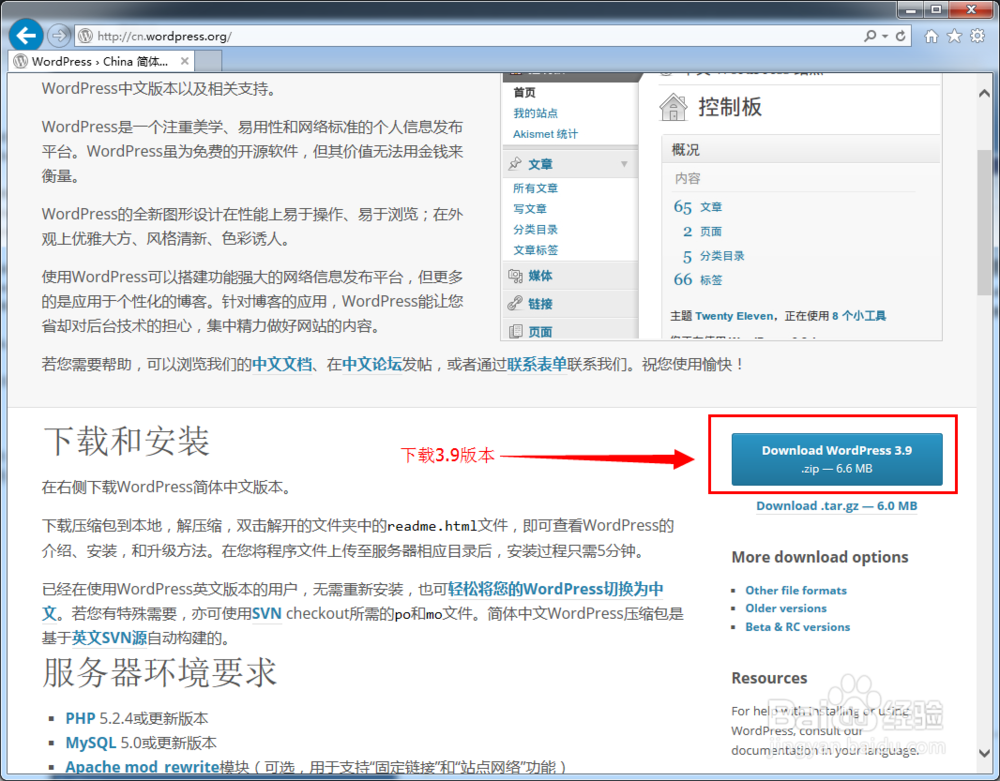Open Favorites star icon
This screenshot has height=781, width=1000.
[954, 36]
